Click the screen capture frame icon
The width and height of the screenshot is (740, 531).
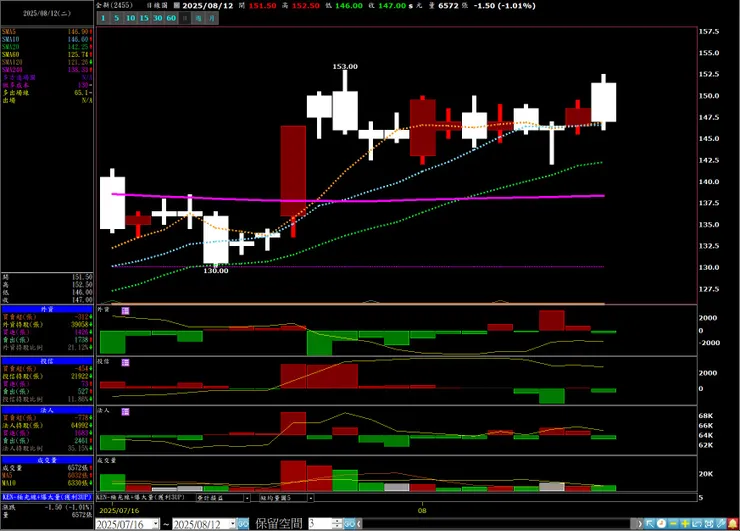pyautogui.click(x=709, y=523)
